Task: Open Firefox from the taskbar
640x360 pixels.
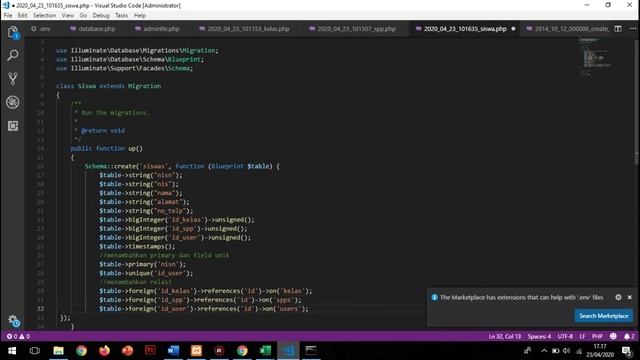Action: [x=104, y=351]
